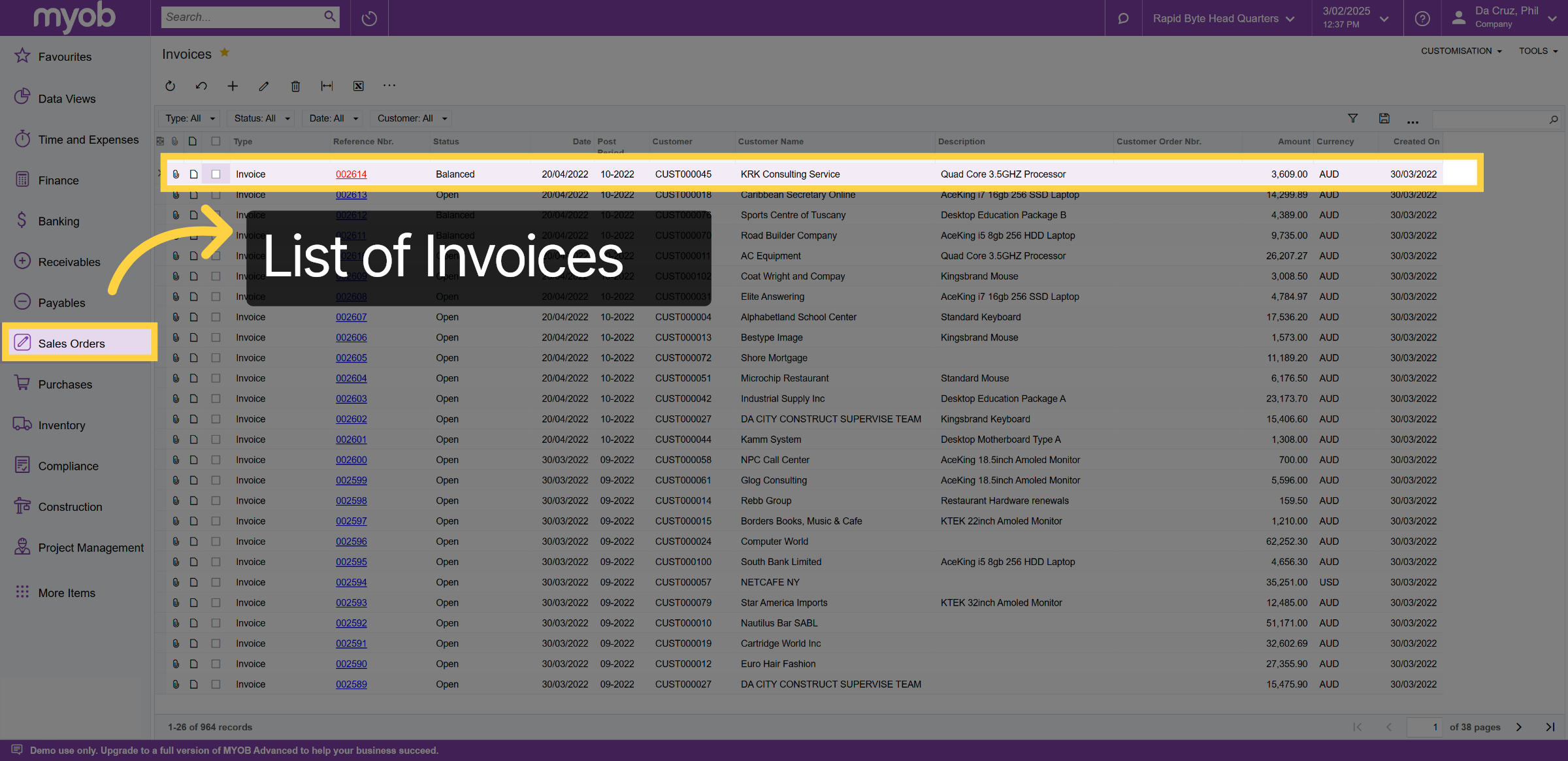Image resolution: width=1568 pixels, height=761 pixels.
Task: Open the chat bubble icon in the header
Action: (1123, 18)
